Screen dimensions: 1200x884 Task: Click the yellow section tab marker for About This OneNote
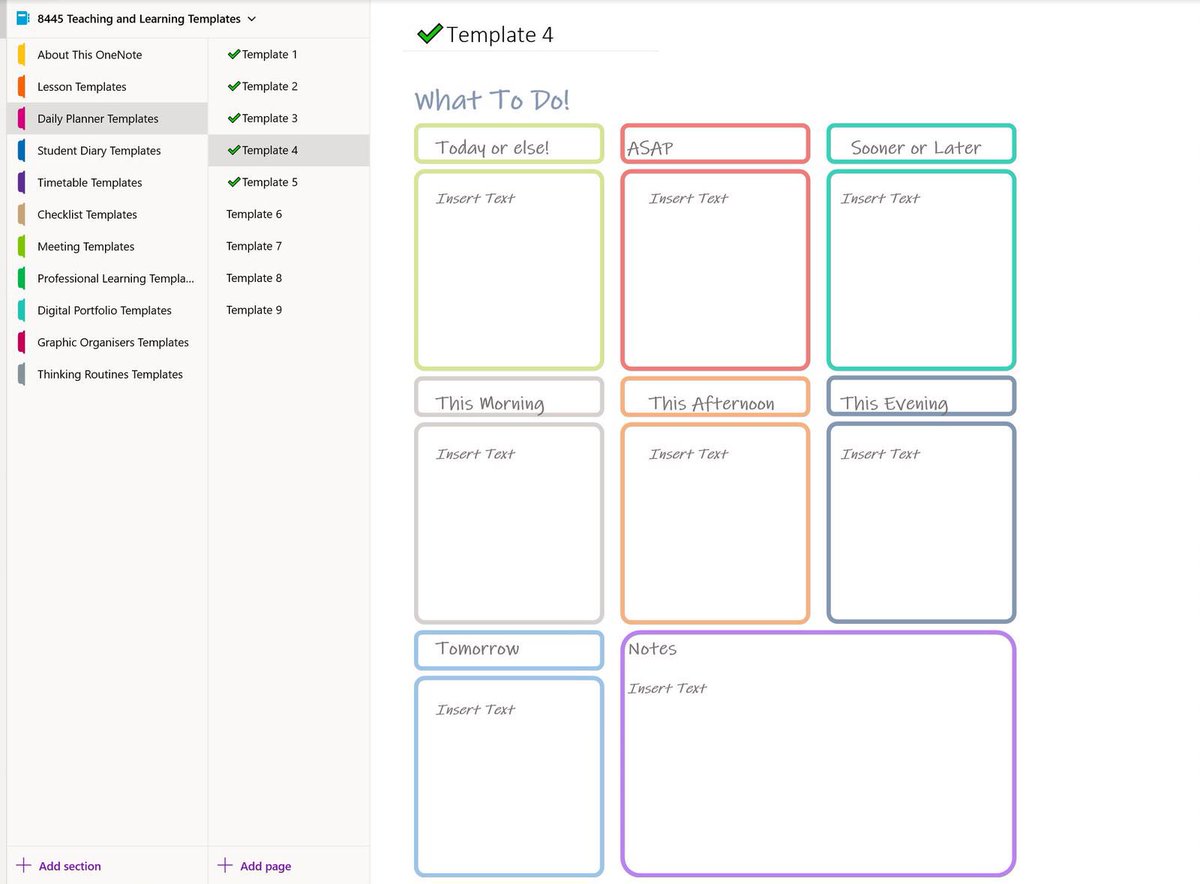click(x=21, y=55)
